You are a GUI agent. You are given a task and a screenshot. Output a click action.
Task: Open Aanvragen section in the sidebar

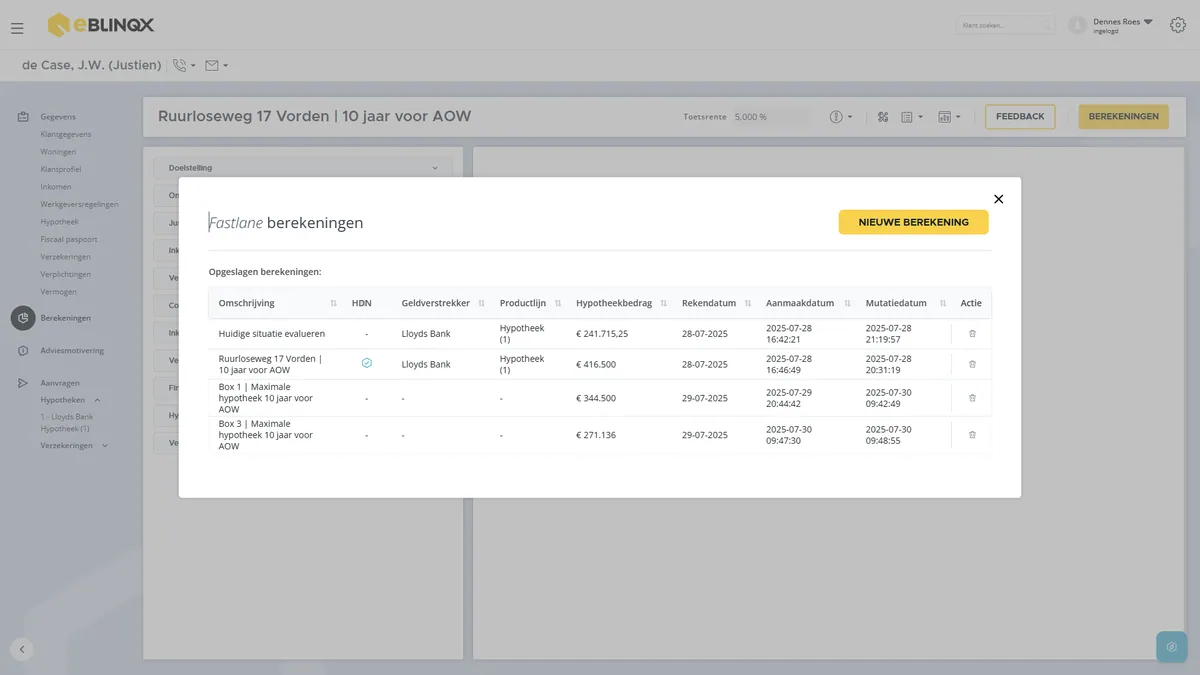[x=59, y=383]
